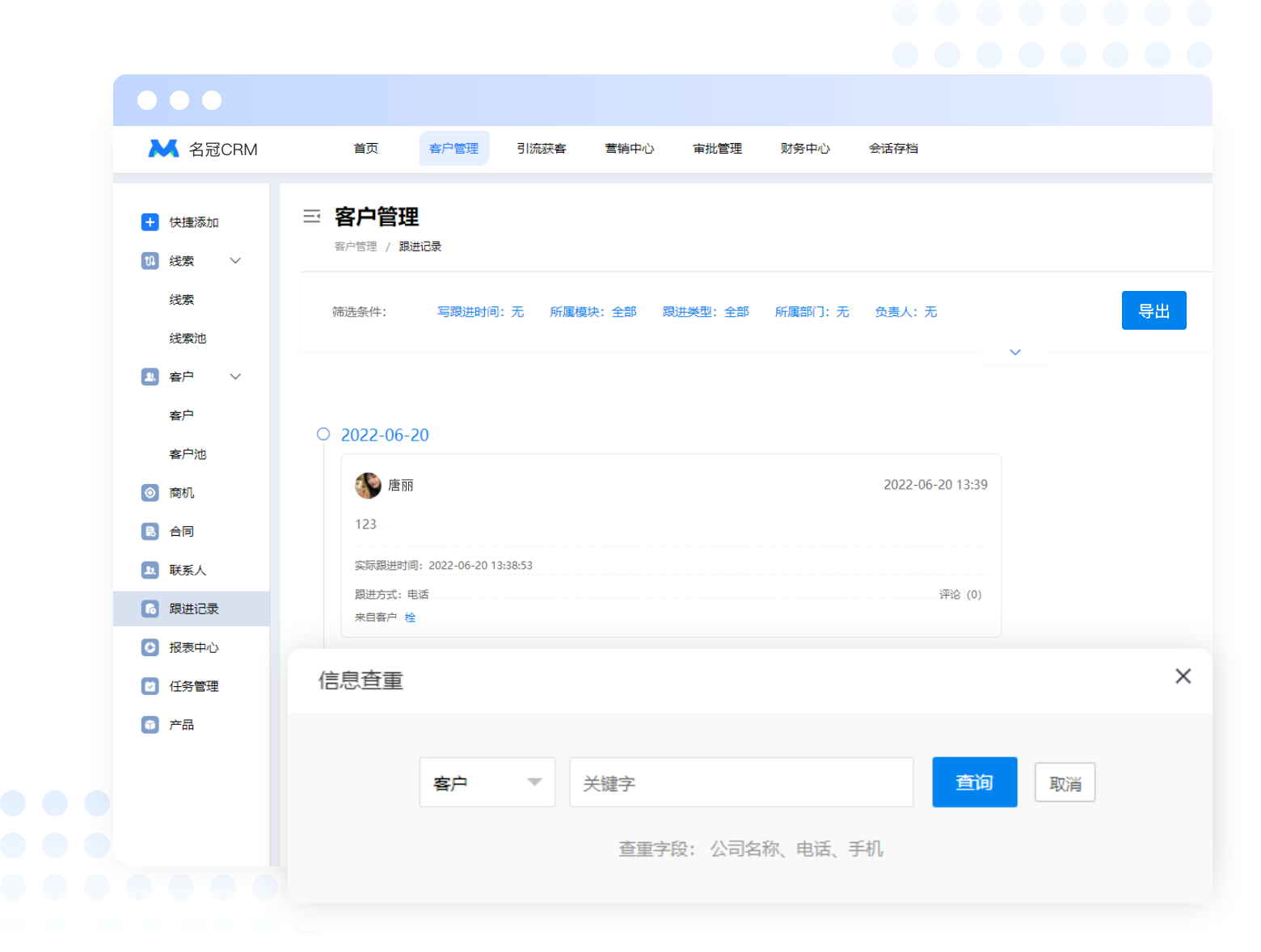Screen dimensions: 1261x952
Task: Click the quick add plus icon
Action: [150, 222]
